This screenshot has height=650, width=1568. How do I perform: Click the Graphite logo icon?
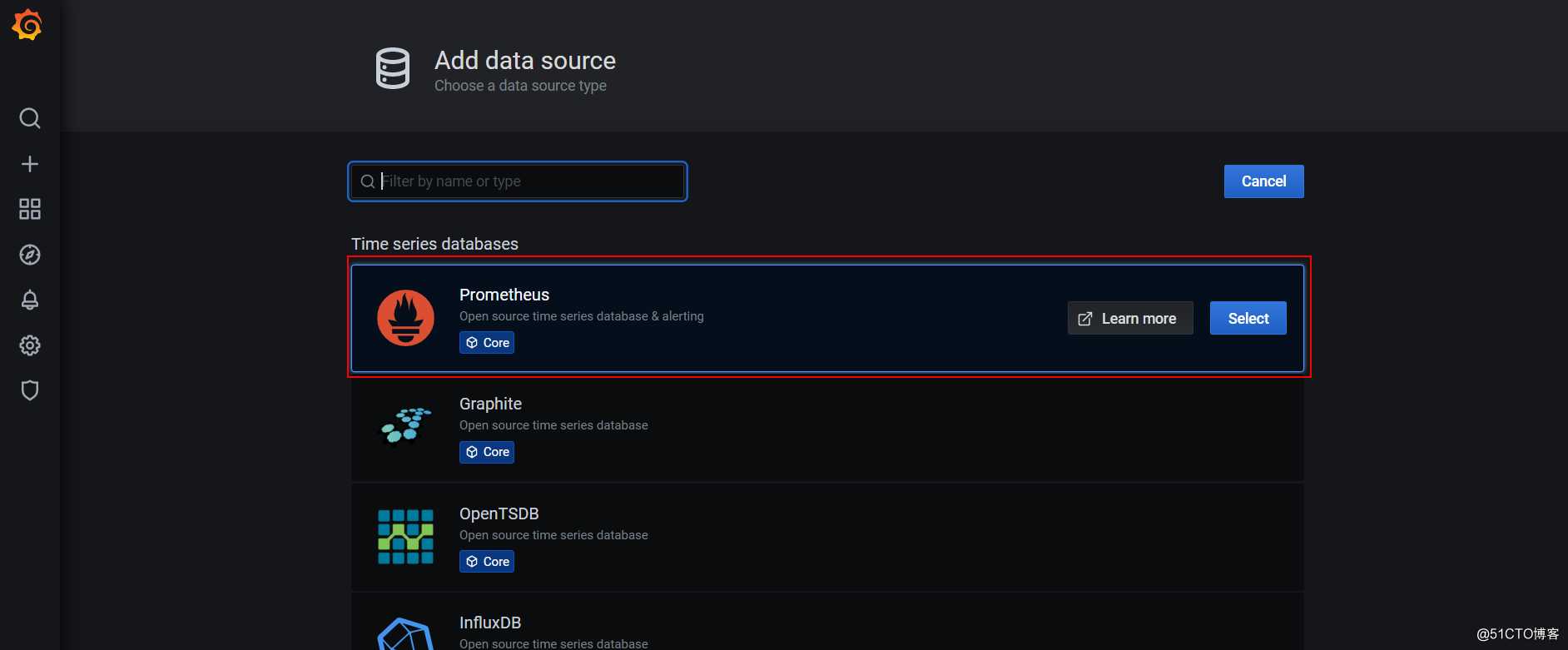(405, 426)
